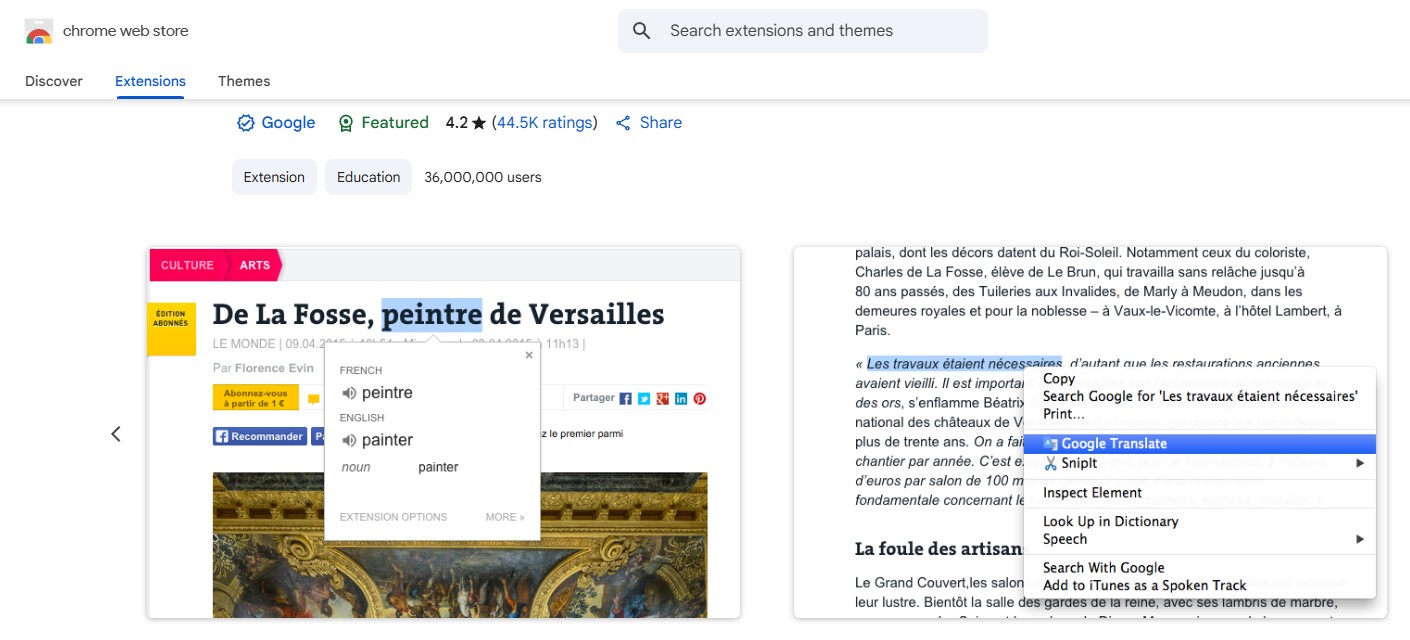Click the Featured badge icon
The image size is (1410, 640).
click(x=346, y=123)
